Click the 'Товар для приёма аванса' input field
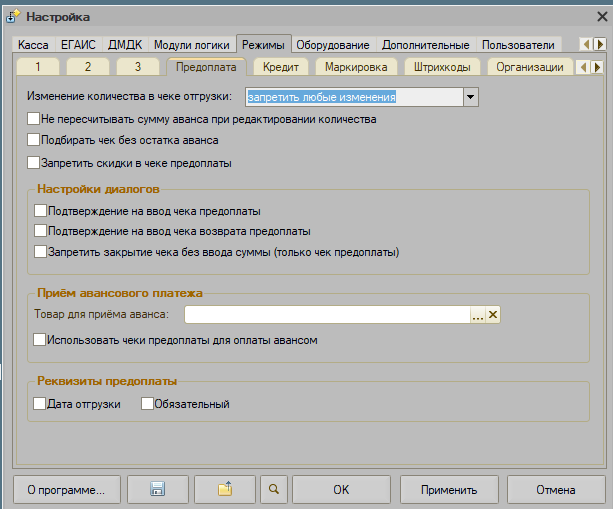This screenshot has height=509, width=613. [326, 315]
